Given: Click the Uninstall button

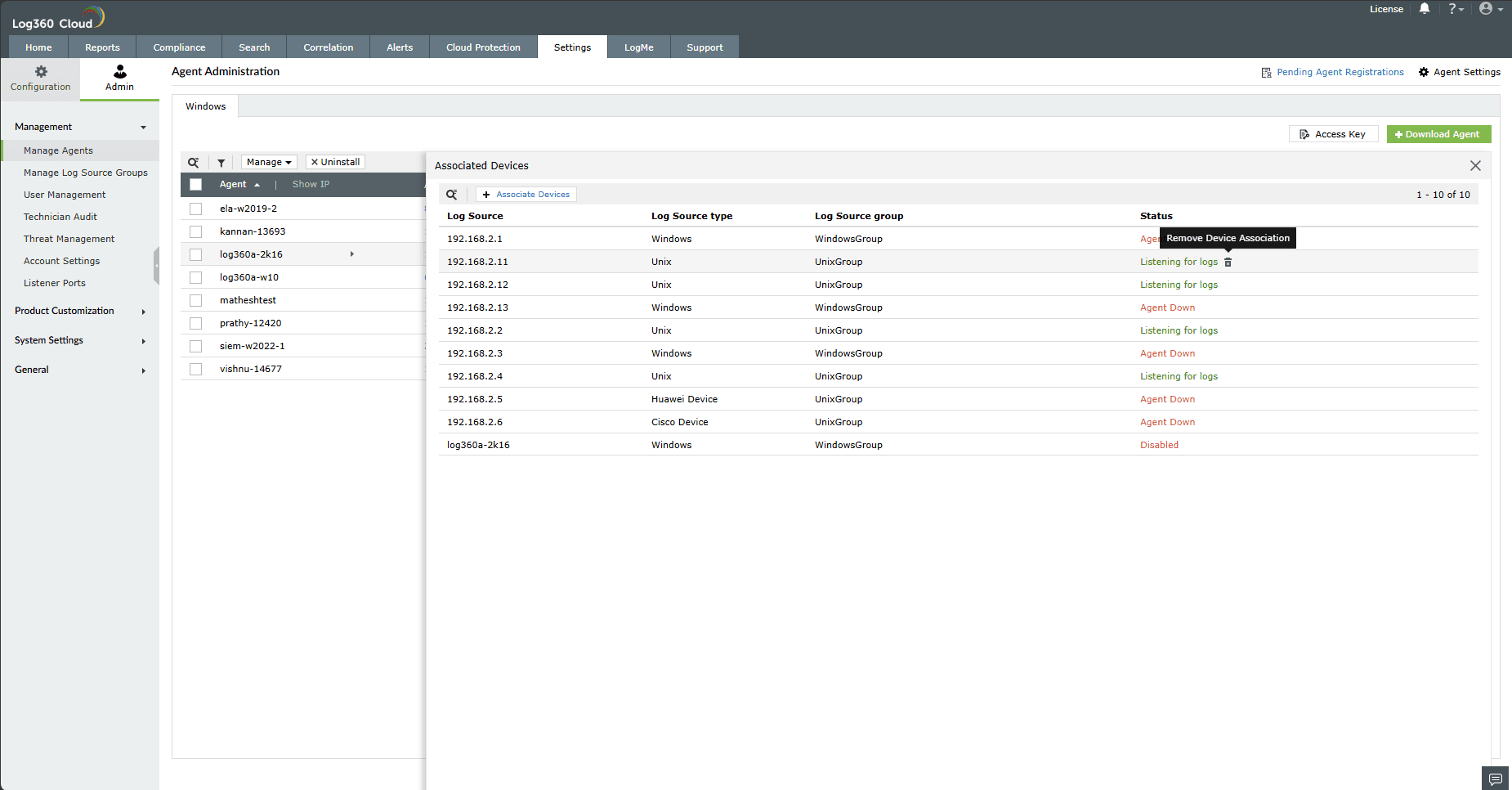Looking at the screenshot, I should tap(335, 162).
